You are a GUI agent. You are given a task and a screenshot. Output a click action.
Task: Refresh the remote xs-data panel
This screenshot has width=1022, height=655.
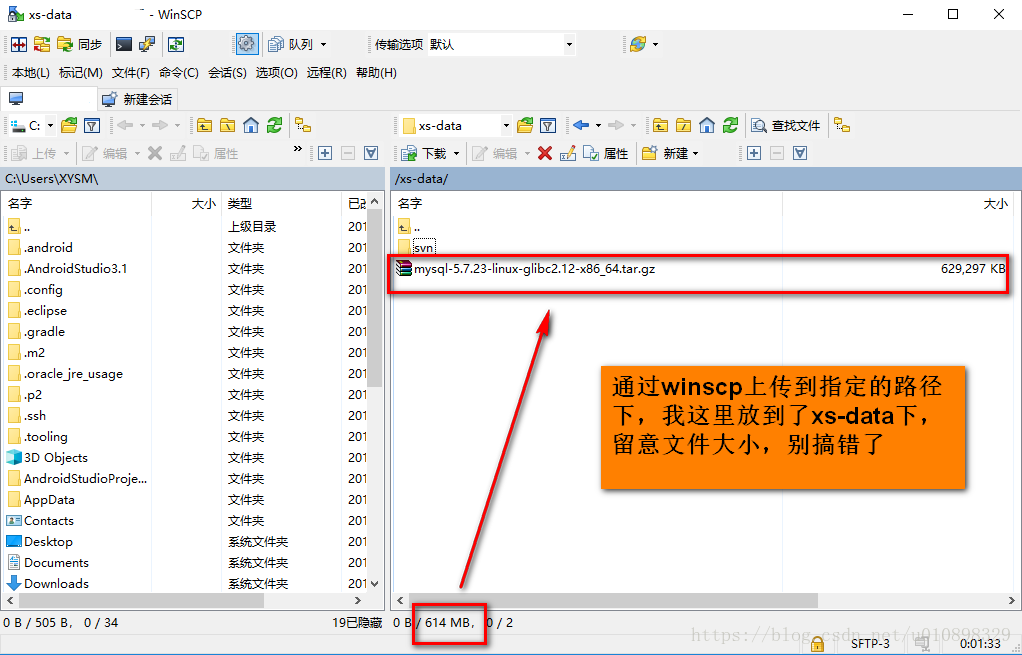pyautogui.click(x=731, y=125)
